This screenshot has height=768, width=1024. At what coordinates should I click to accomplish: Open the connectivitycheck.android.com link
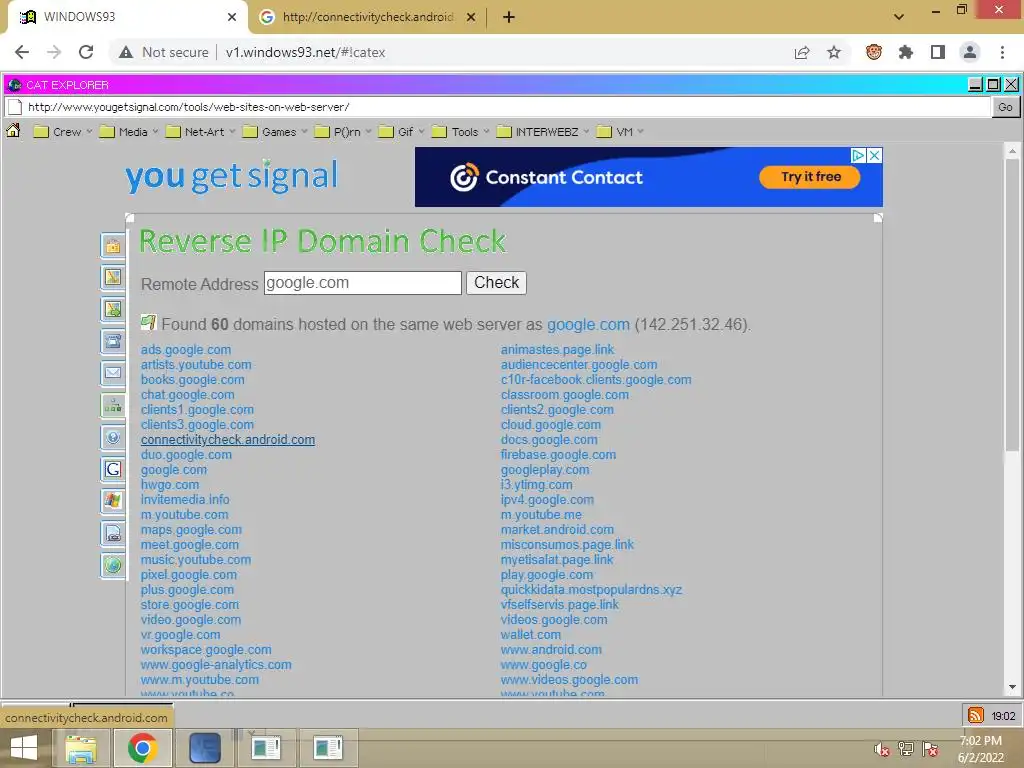tap(228, 440)
